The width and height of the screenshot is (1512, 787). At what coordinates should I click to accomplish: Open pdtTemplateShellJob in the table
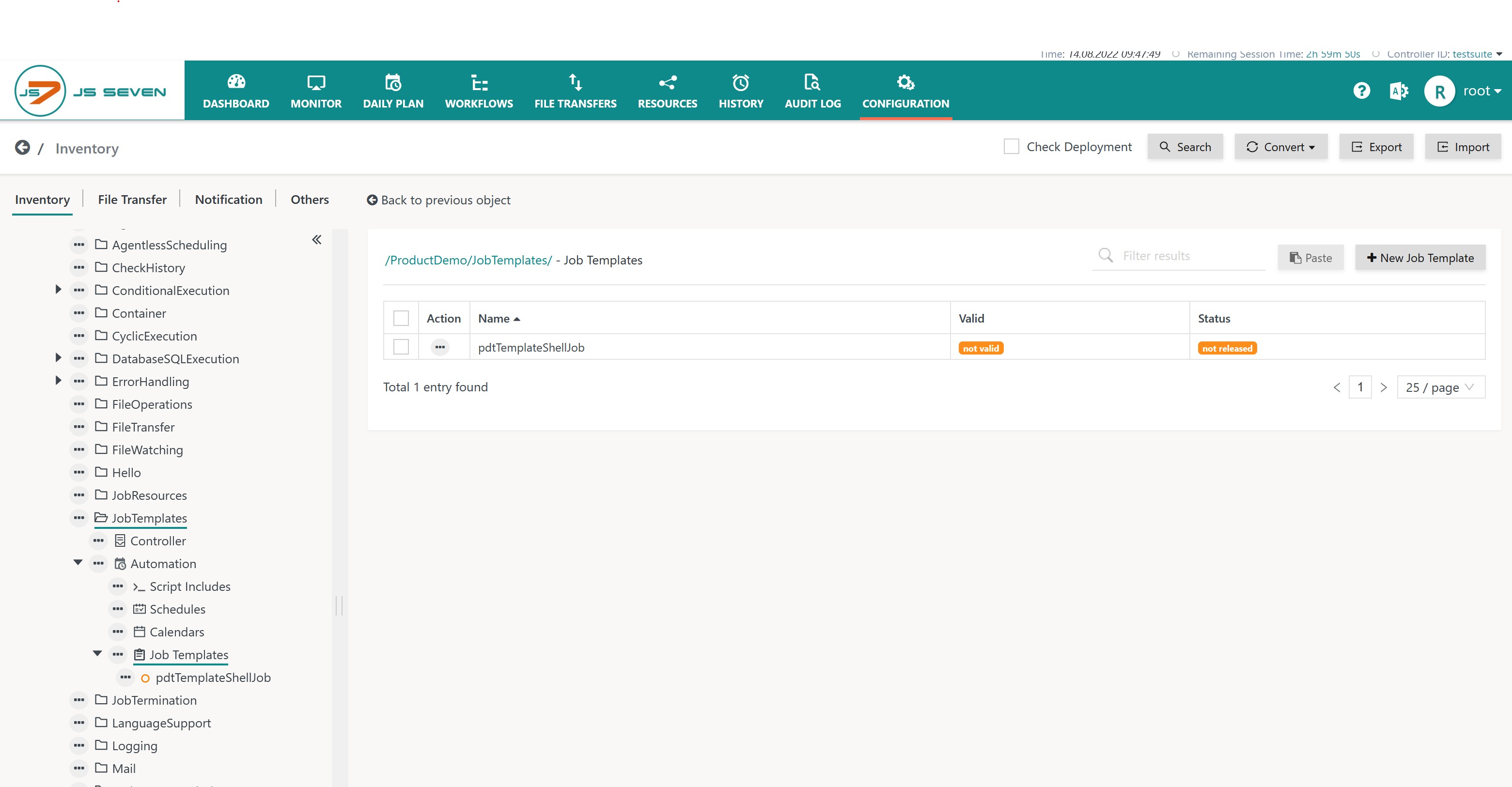(x=530, y=347)
